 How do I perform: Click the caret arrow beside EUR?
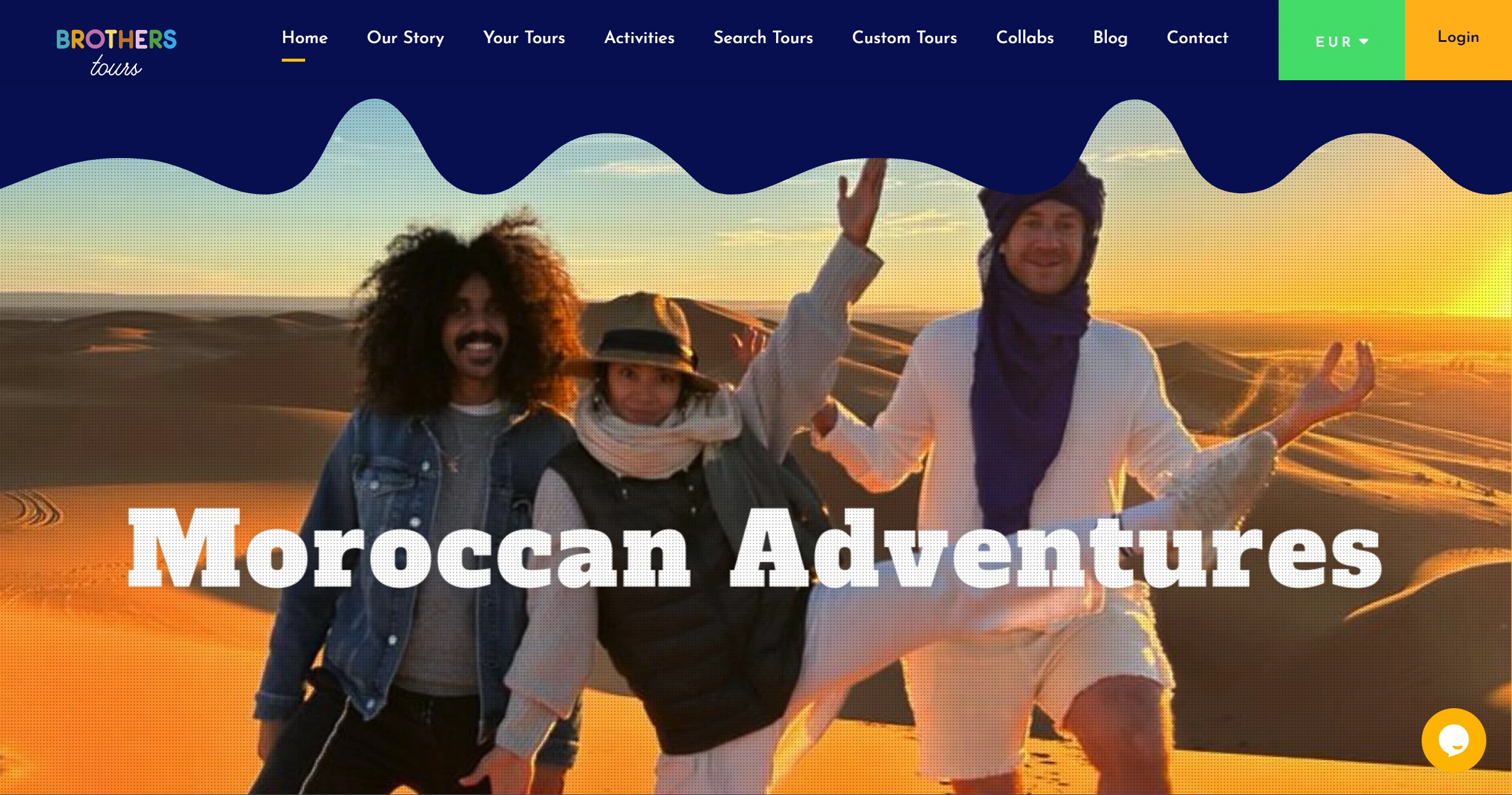pyautogui.click(x=1364, y=42)
